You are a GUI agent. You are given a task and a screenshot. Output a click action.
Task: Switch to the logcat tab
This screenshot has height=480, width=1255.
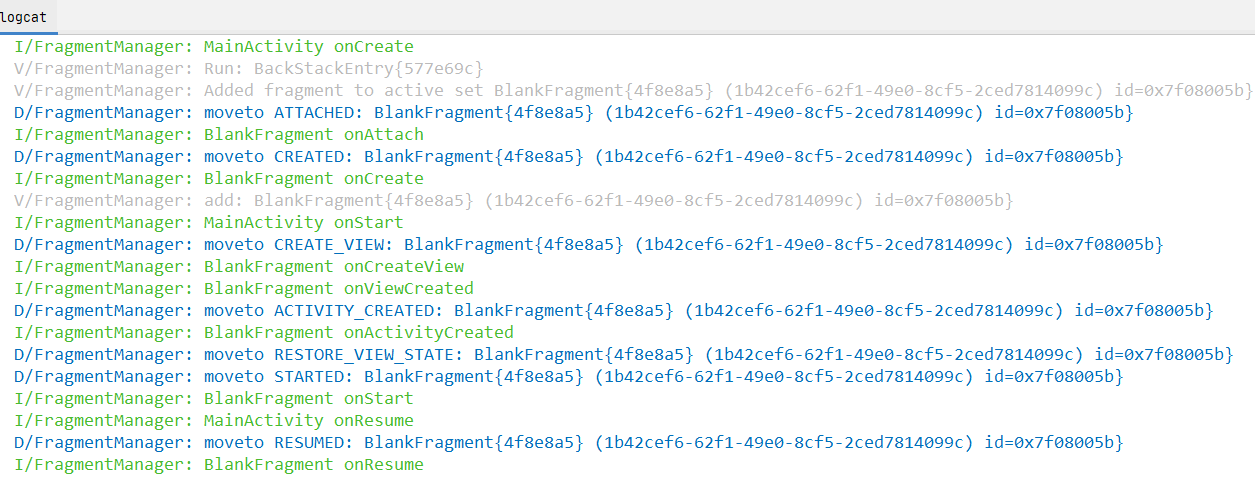pyautogui.click(x=23, y=16)
